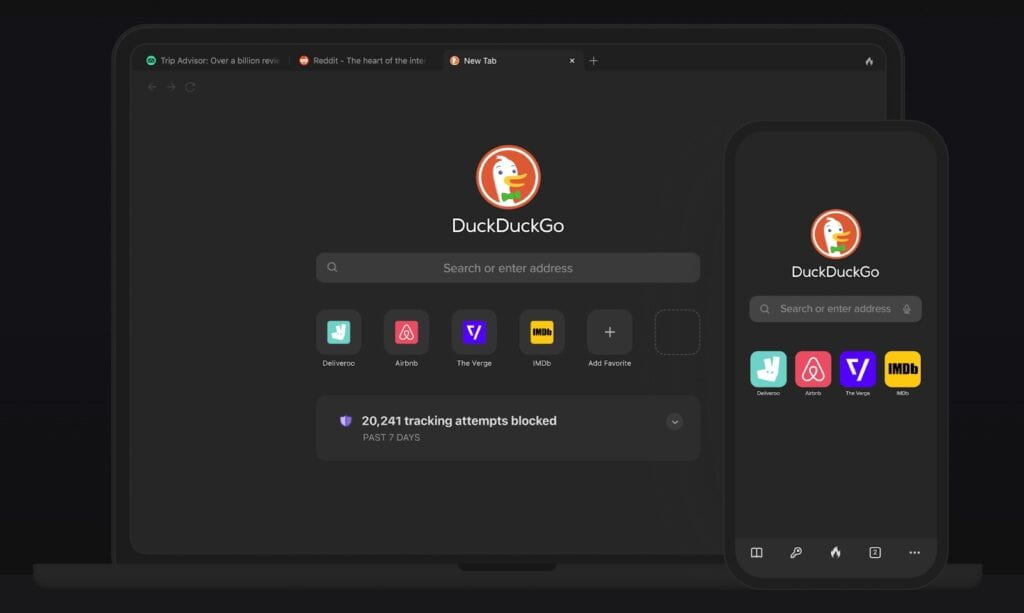
Task: Tap the fire icon on phone toolbar
Action: 835,552
